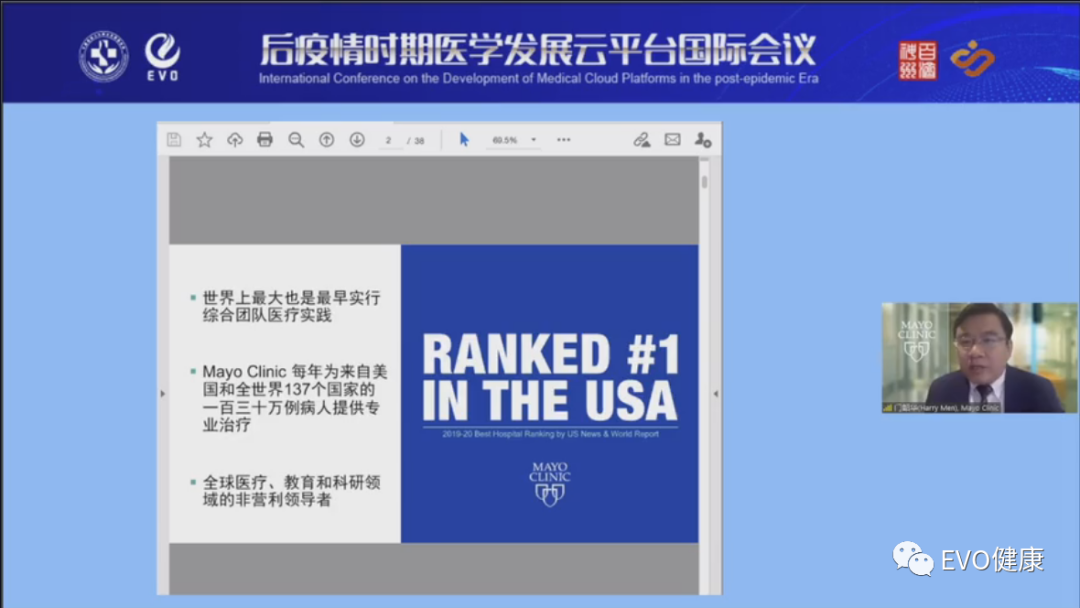
Task: Go to previous page with up arrow icon
Action: [x=326, y=140]
